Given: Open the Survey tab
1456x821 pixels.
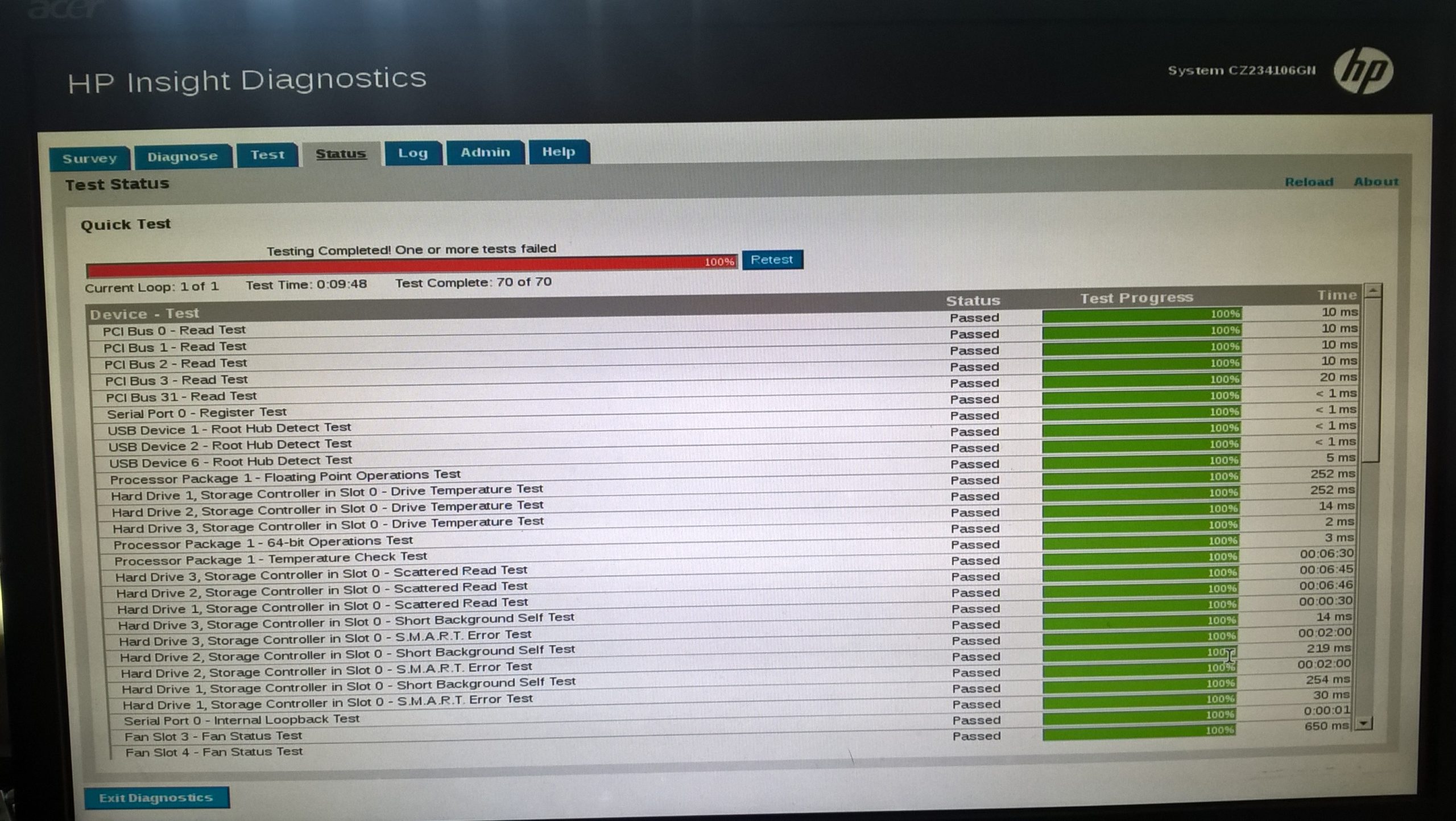Looking at the screenshot, I should tap(89, 158).
